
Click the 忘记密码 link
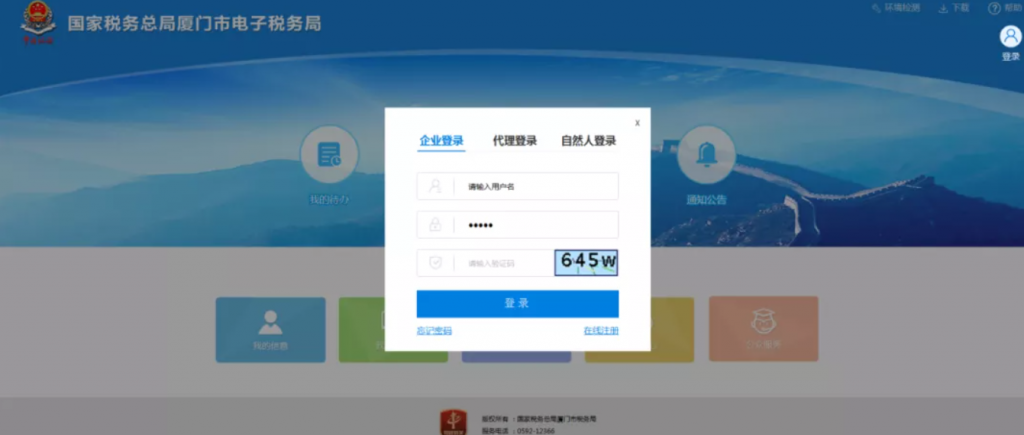[x=434, y=330]
